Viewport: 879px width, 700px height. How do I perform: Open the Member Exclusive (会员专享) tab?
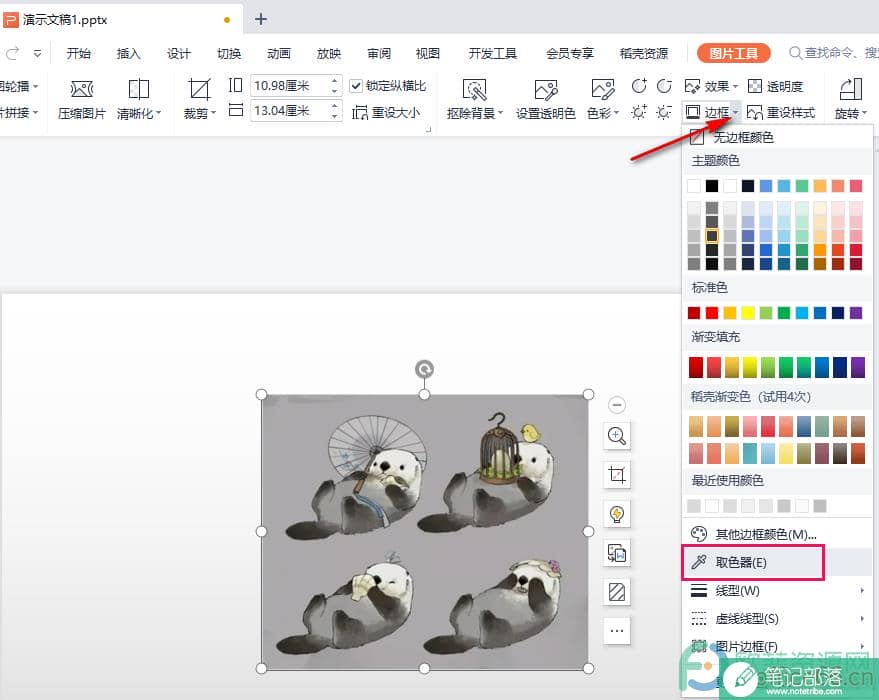[570, 53]
